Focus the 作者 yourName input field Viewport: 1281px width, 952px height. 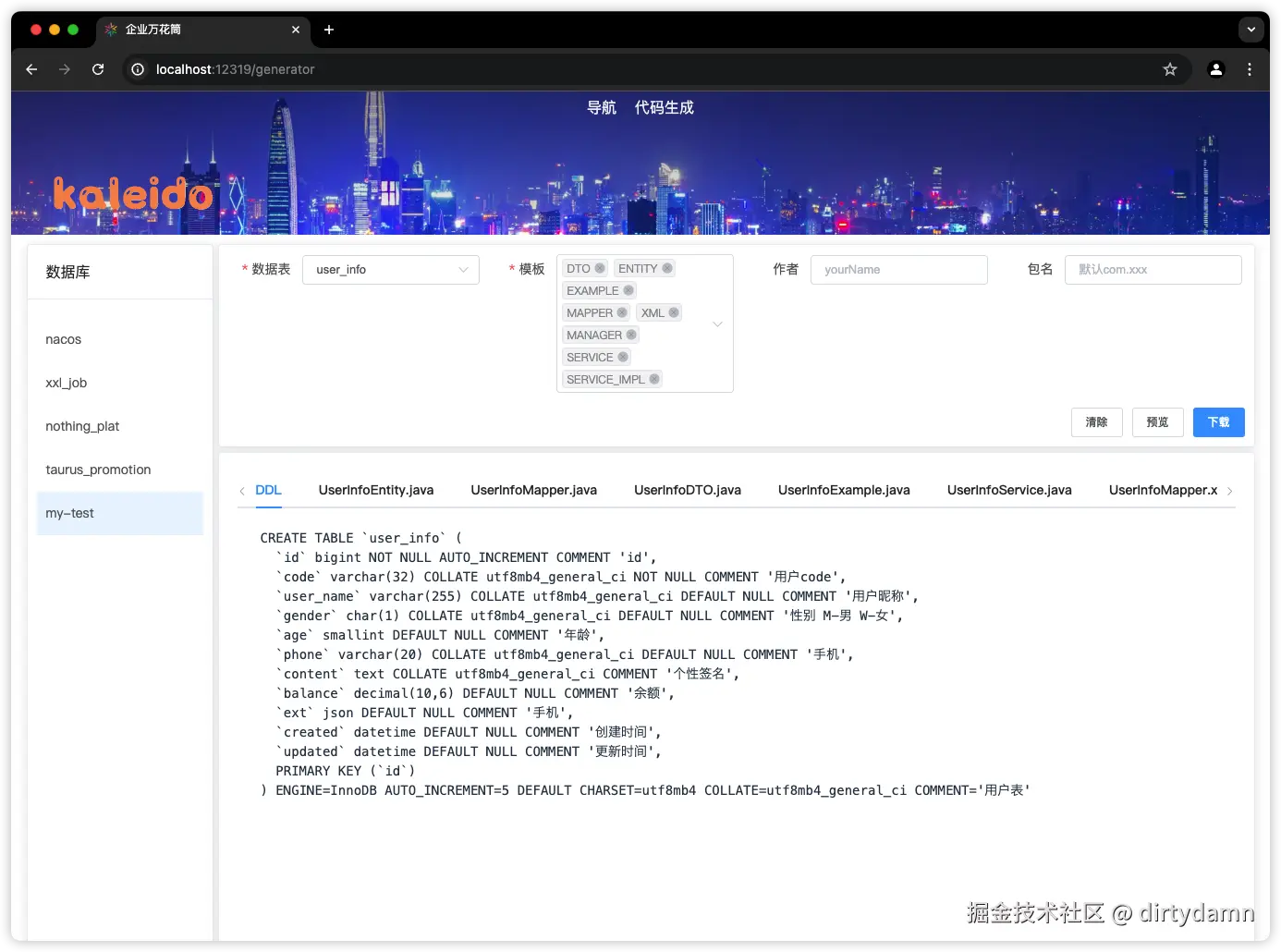[x=899, y=270]
